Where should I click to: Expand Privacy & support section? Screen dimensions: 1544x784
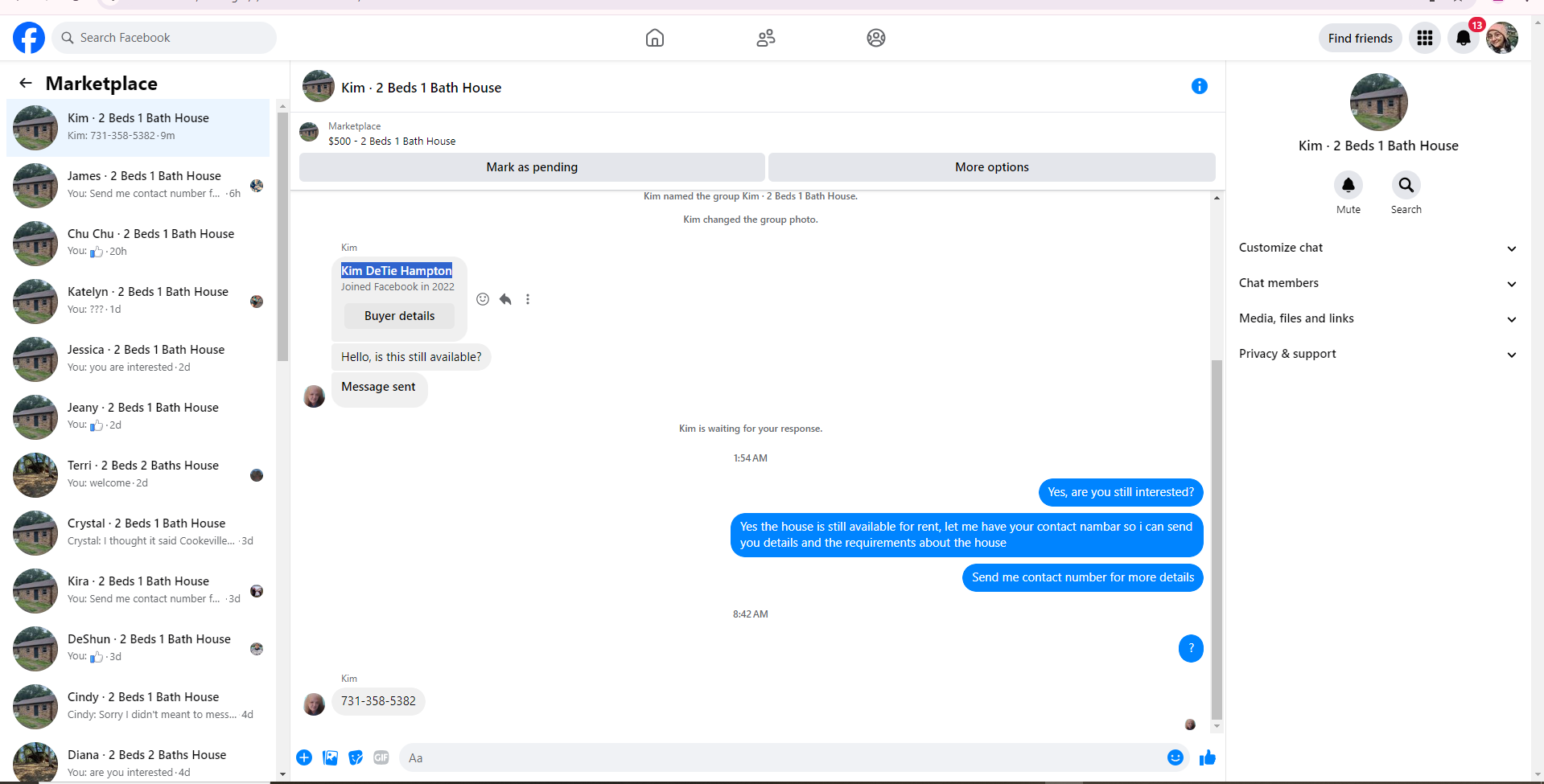1377,354
